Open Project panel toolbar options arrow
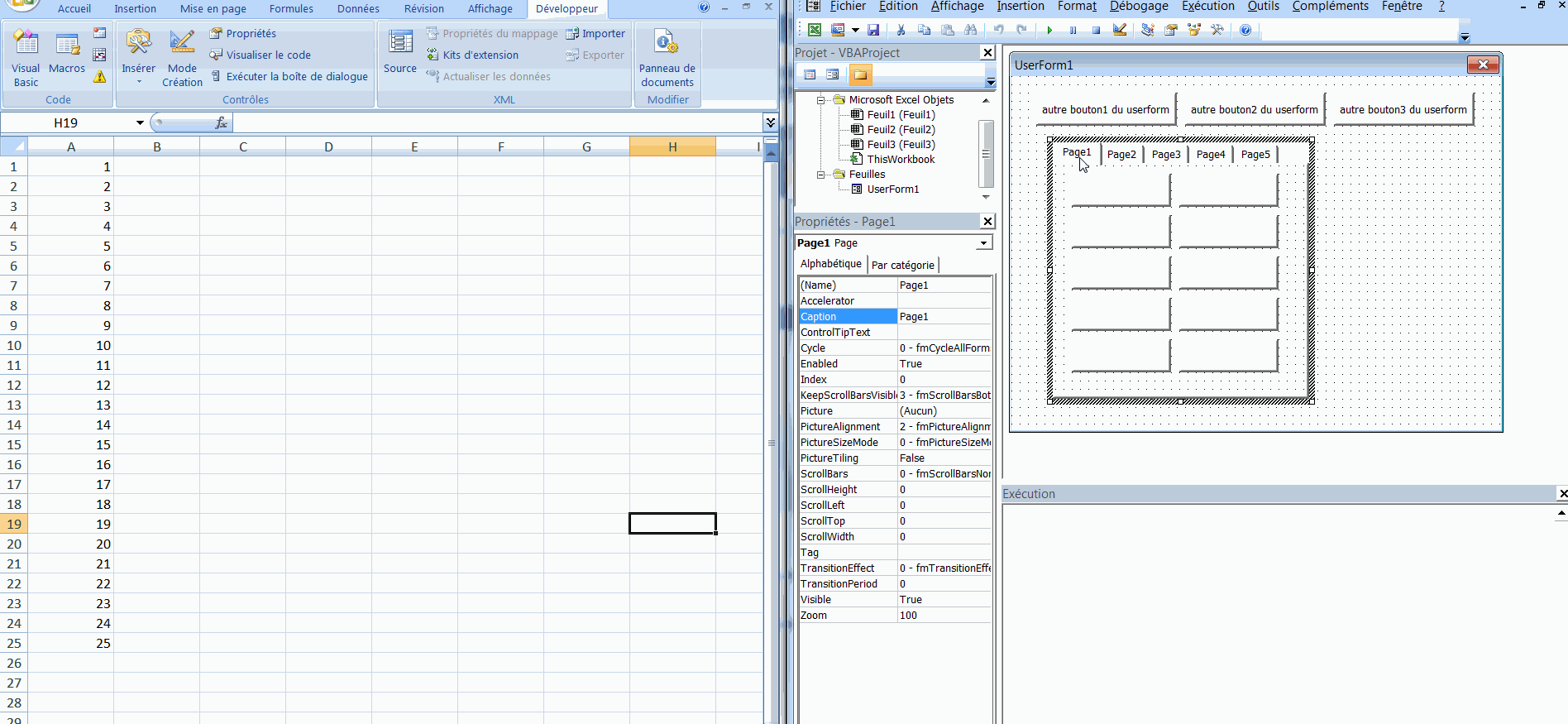Image resolution: width=1568 pixels, height=724 pixels. (991, 82)
